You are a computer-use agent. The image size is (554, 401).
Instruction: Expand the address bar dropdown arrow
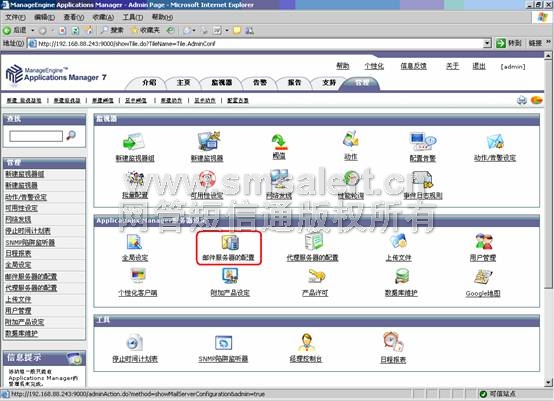pos(487,43)
